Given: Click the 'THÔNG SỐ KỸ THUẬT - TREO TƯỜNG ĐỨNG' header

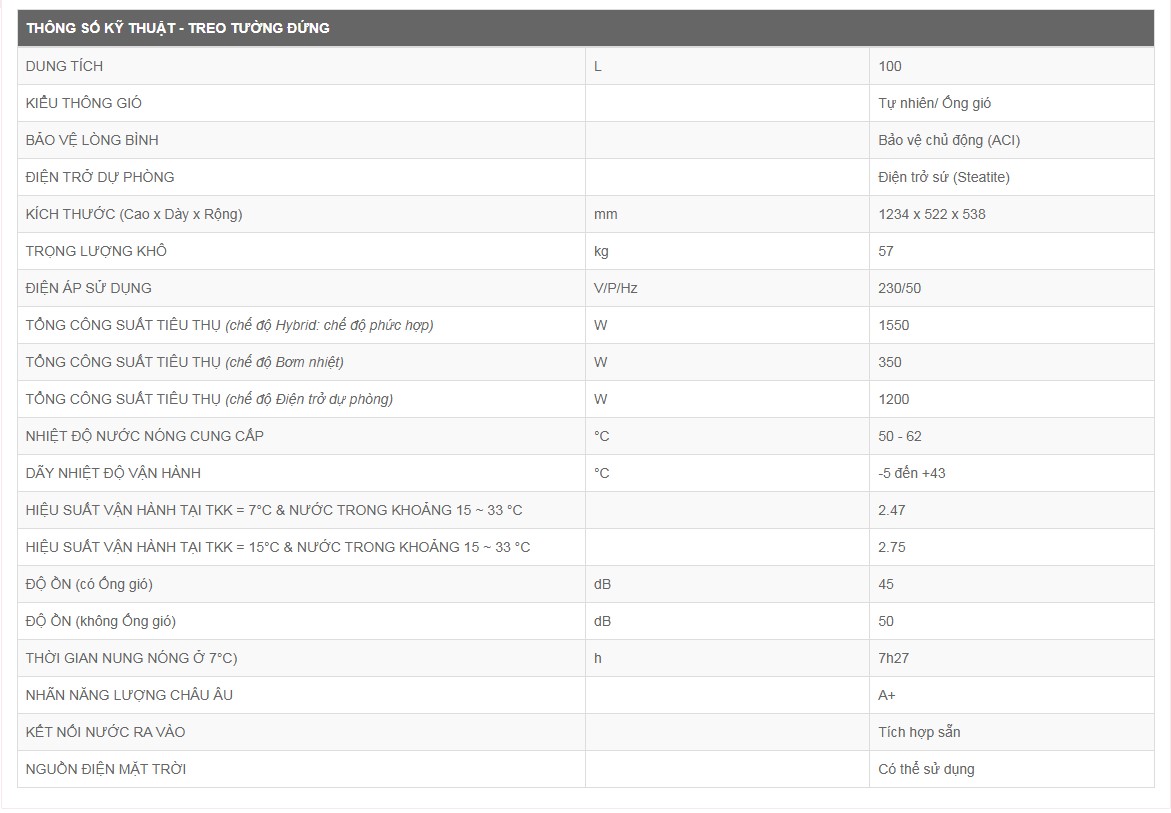Looking at the screenshot, I should pyautogui.click(x=178, y=28).
